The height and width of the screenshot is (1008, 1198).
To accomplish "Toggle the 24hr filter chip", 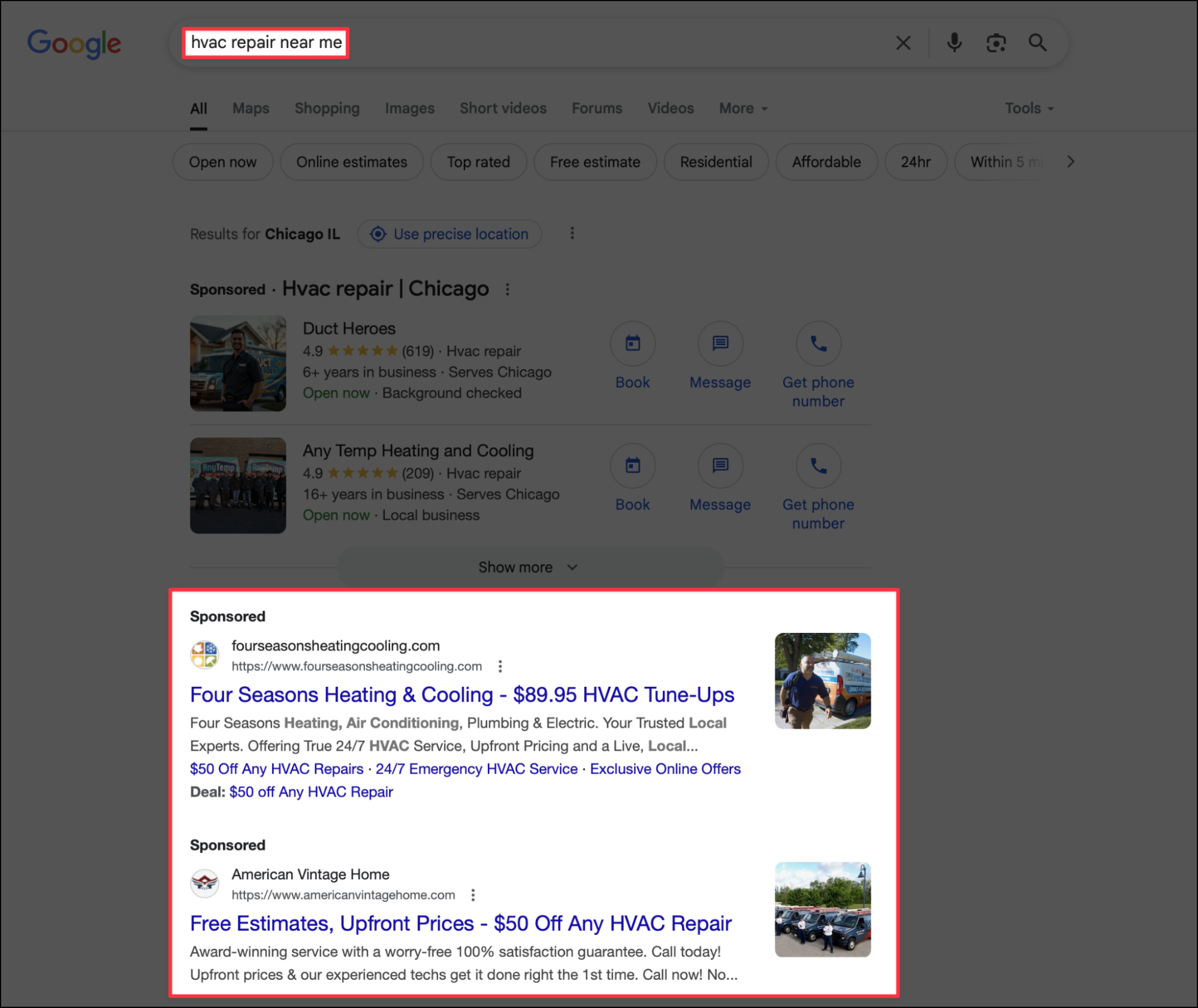I will click(915, 162).
